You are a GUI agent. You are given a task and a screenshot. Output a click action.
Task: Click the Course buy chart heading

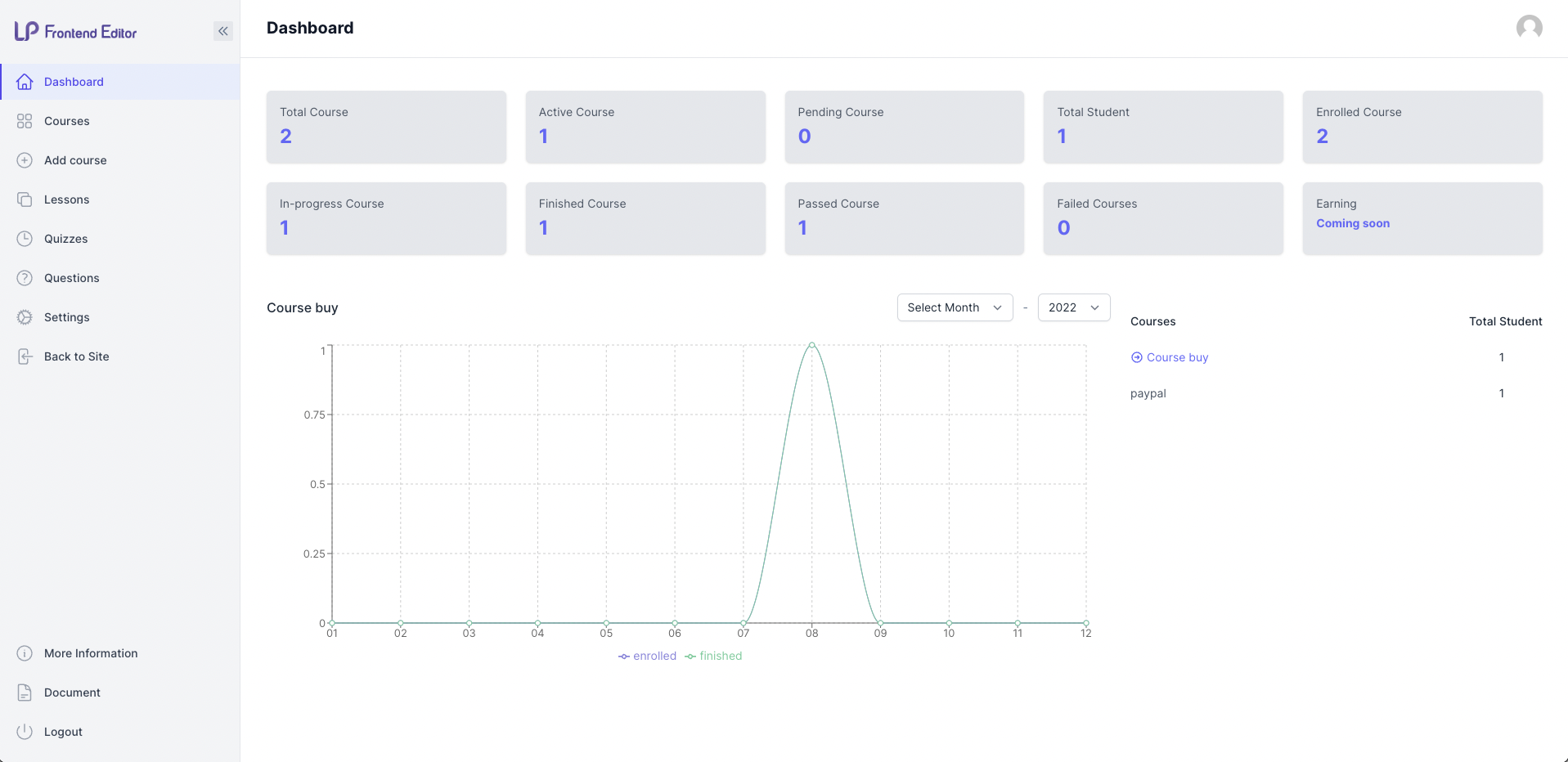[x=302, y=307]
